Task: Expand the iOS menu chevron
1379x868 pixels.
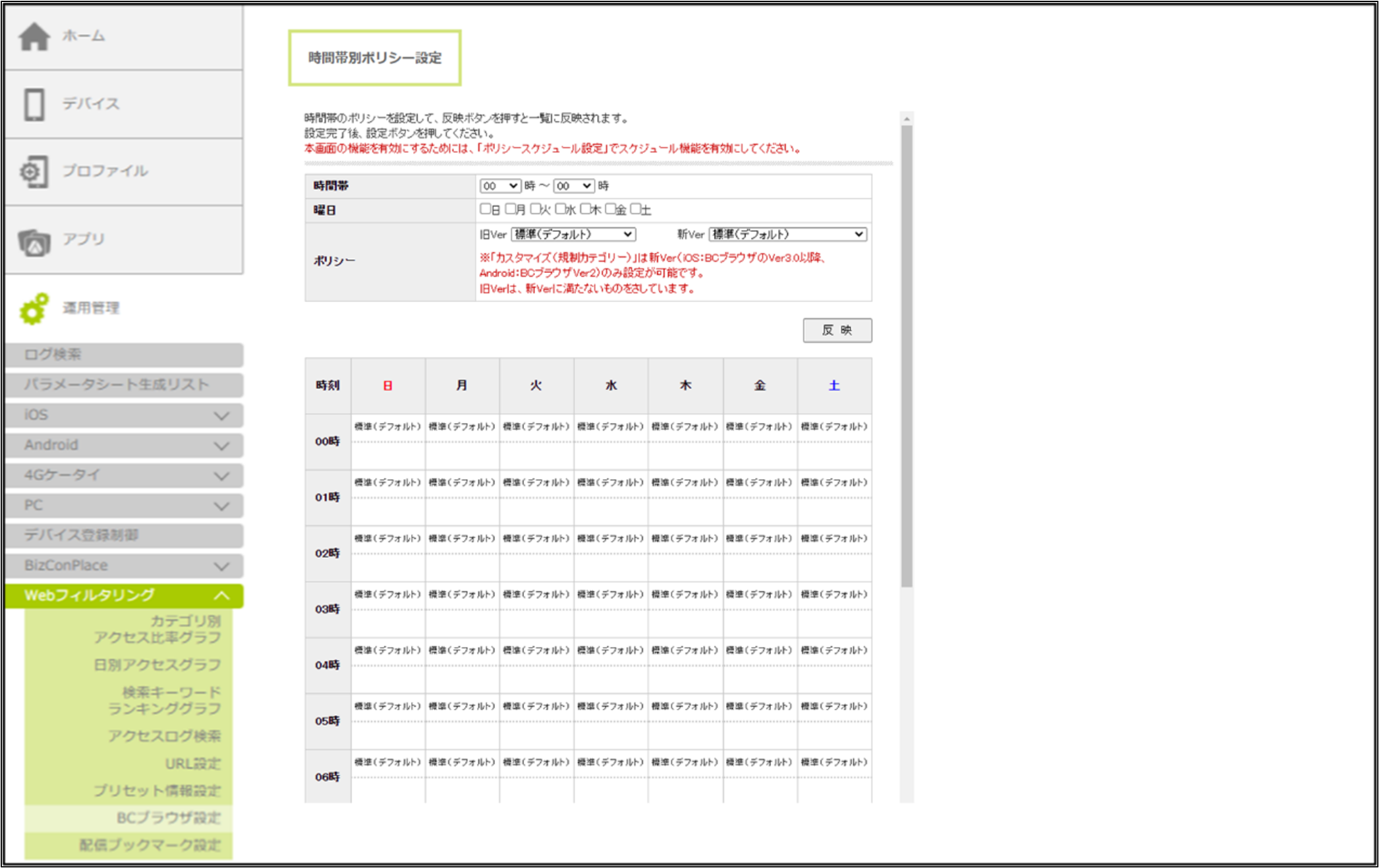Action: coord(221,415)
